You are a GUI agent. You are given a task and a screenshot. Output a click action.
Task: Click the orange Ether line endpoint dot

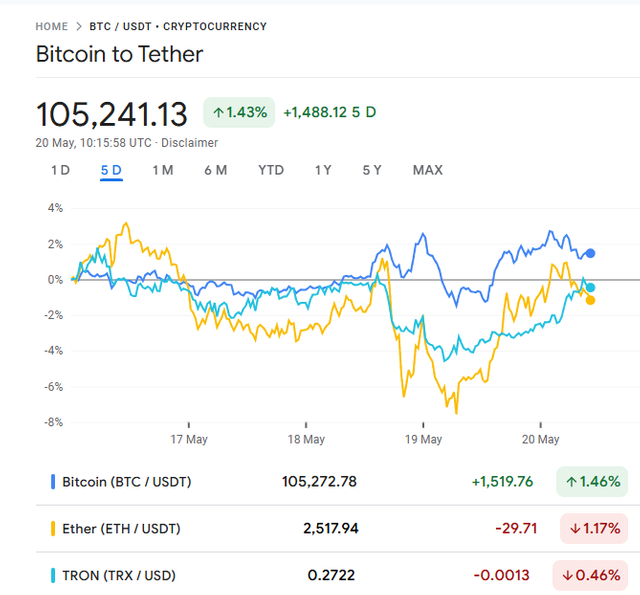[591, 300]
